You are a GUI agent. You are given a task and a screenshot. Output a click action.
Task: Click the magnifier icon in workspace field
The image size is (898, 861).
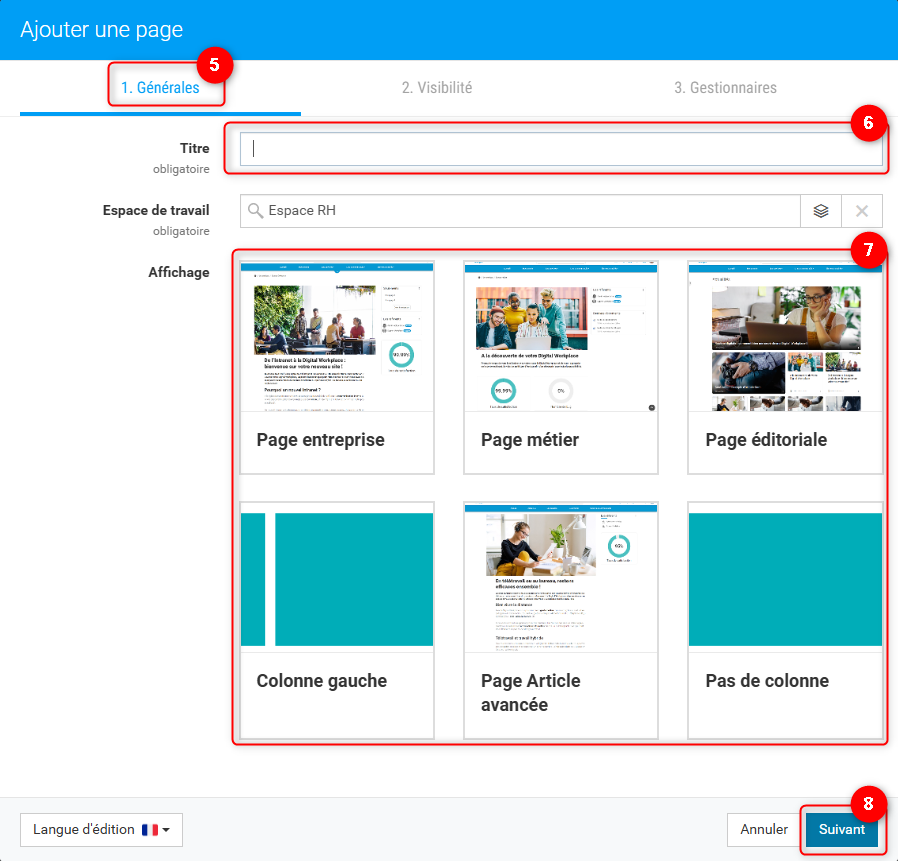255,211
